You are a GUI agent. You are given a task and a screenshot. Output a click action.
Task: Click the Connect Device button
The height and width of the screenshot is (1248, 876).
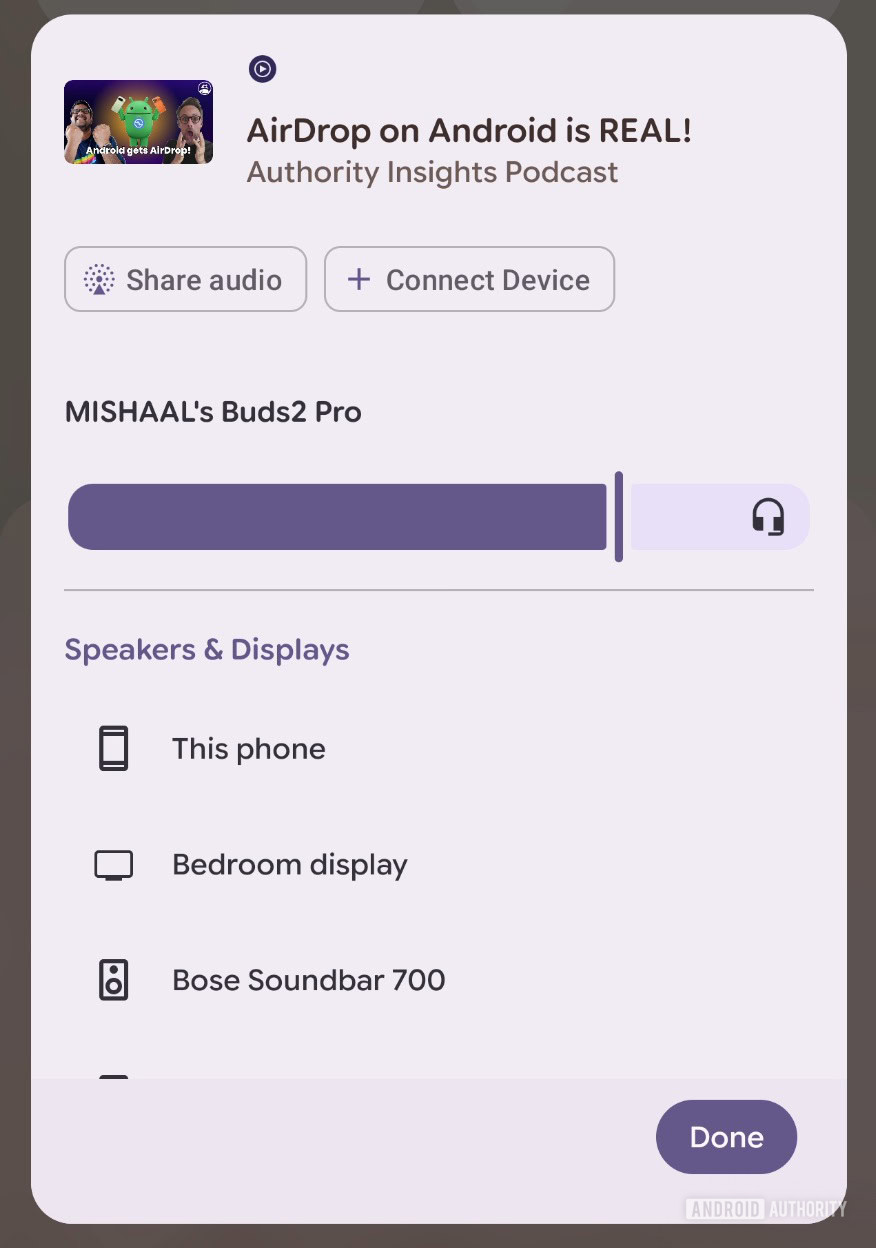[x=469, y=279]
